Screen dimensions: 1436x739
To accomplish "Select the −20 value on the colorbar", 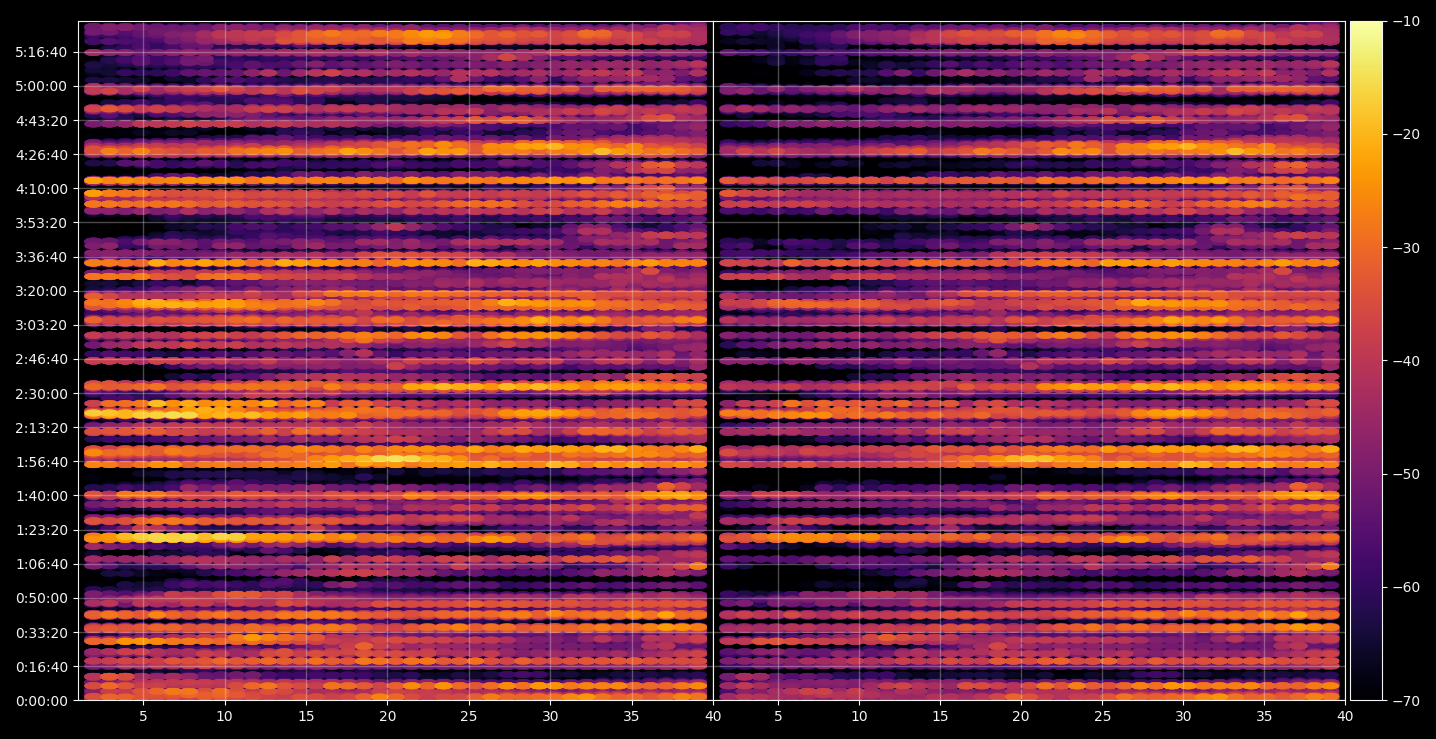I will click(x=1405, y=134).
